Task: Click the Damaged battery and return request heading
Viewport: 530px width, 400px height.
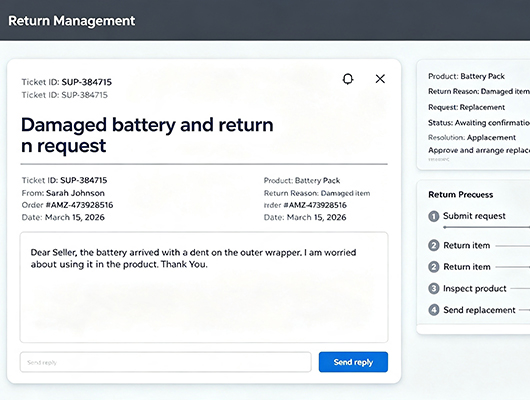Action: [147, 135]
